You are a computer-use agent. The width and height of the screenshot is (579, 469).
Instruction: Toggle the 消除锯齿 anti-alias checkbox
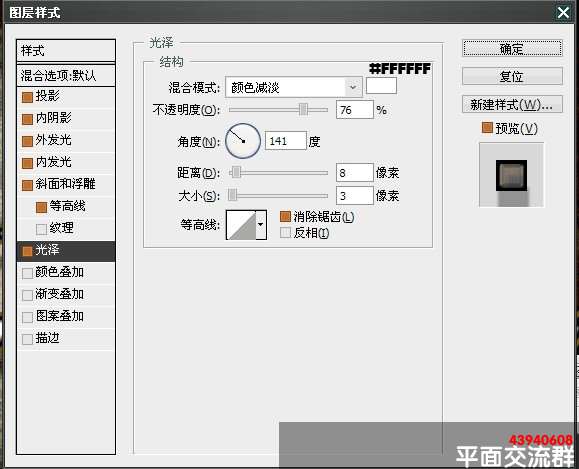285,217
